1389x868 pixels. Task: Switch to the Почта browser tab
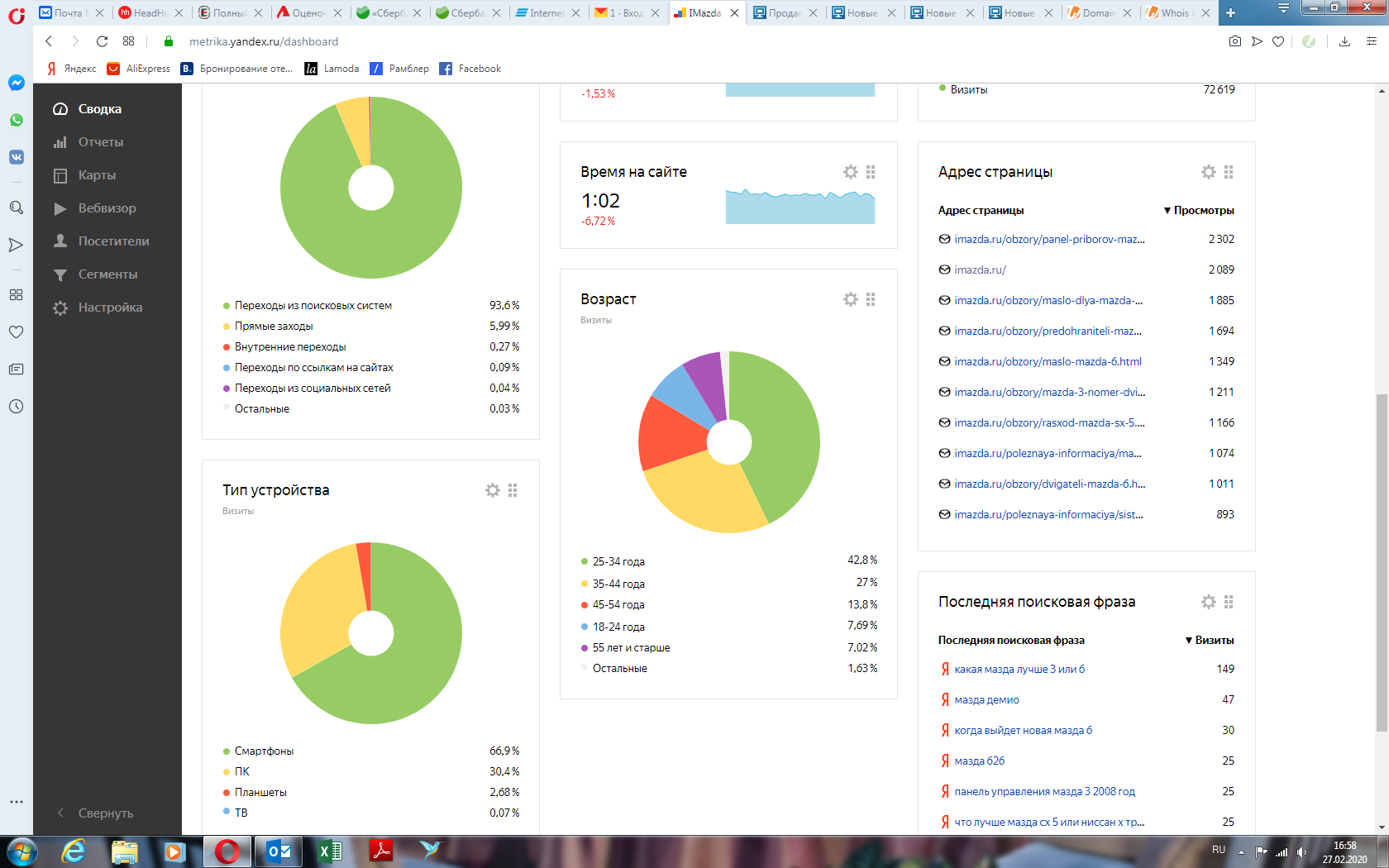pyautogui.click(x=71, y=13)
